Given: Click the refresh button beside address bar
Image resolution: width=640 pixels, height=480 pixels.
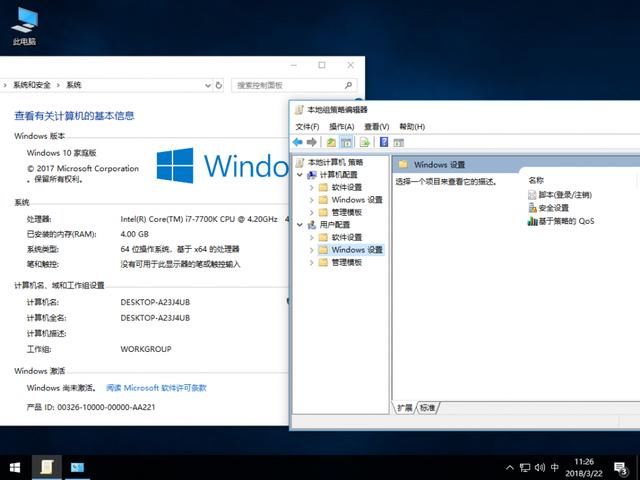Looking at the screenshot, I should coord(219,85).
